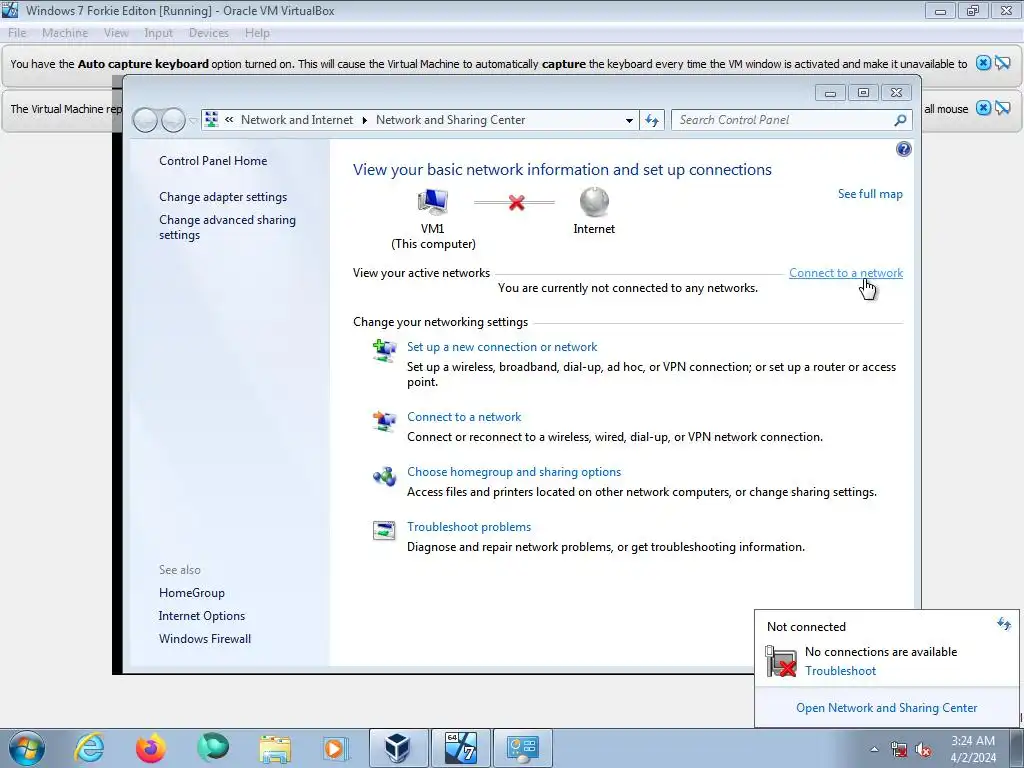
Task: Open Internet Options under See also
Action: 202,616
